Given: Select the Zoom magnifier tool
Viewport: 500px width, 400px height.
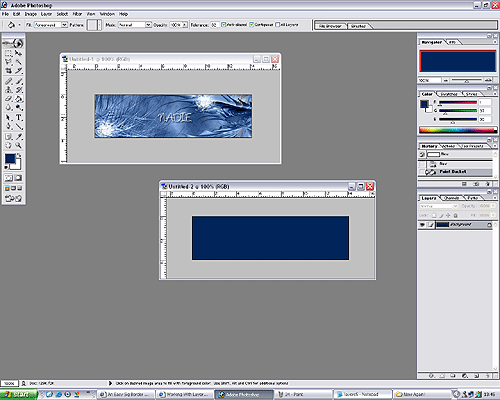Looking at the screenshot, I should (19, 145).
